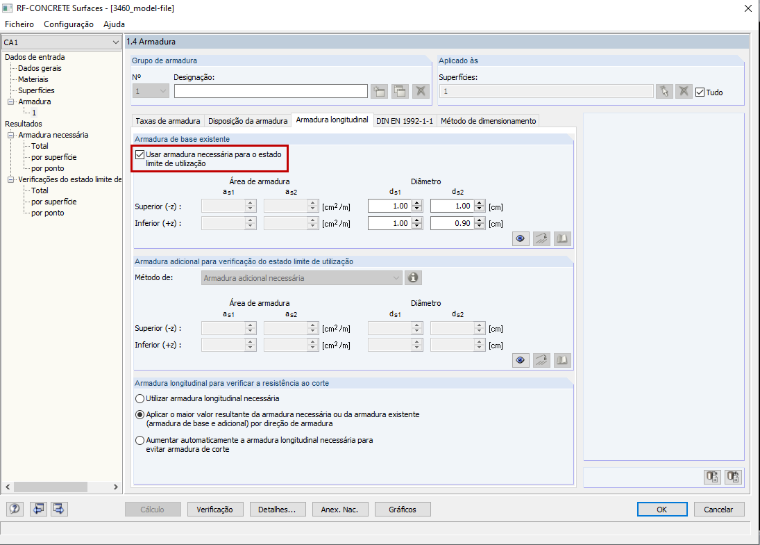760x545 pixels.
Task: Select Utilizar armadura longitudinal necessária radio option
Action: 140,399
